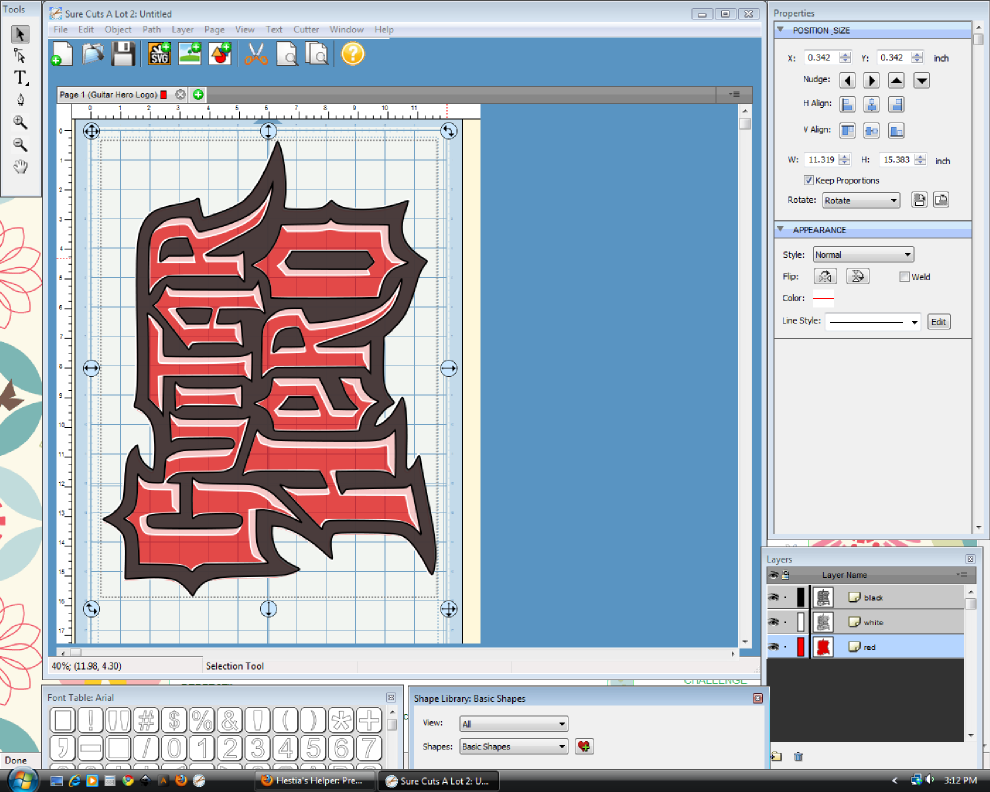Flip shape vertically
Viewport: 990px width, 792px height.
pos(857,277)
